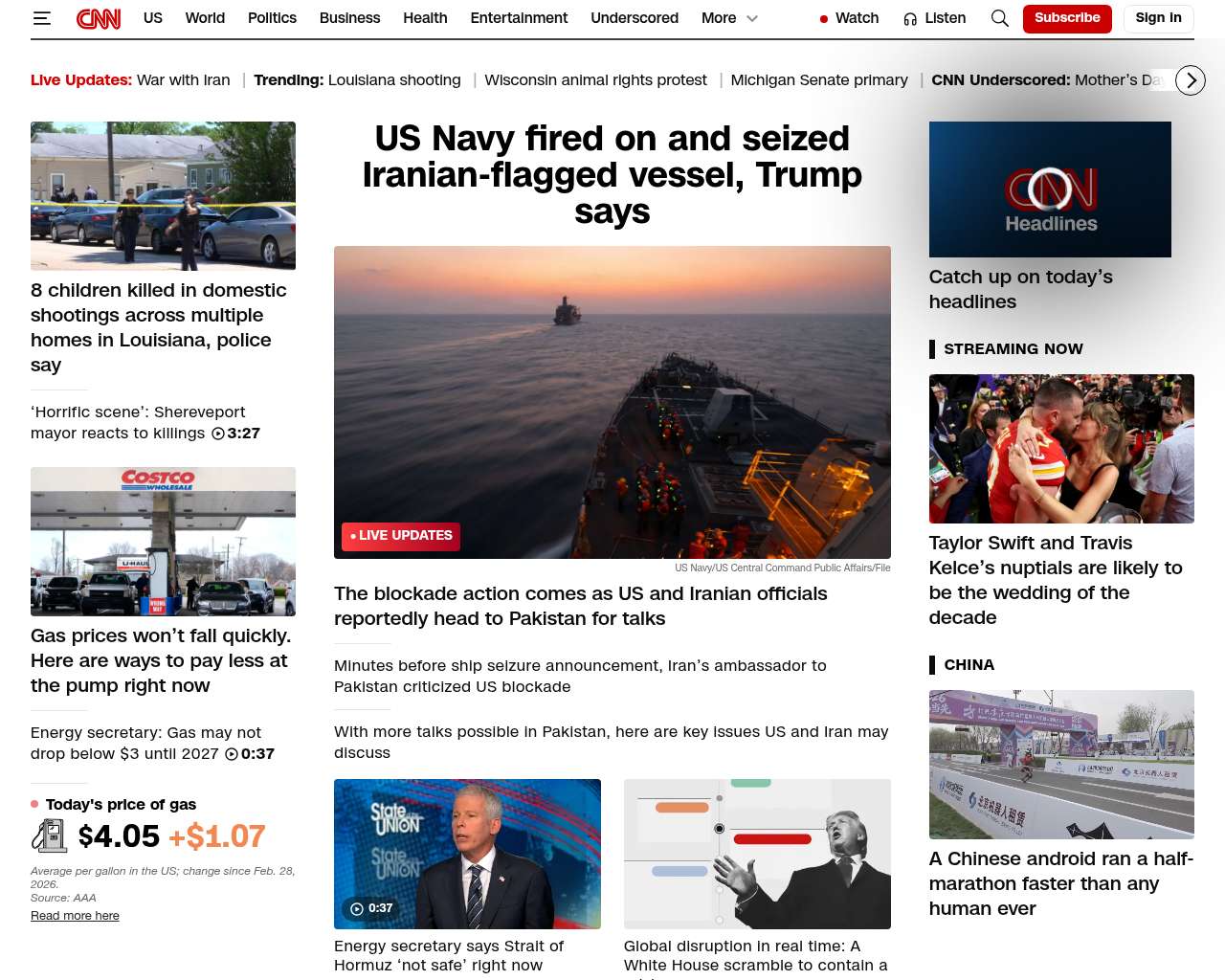Click the LIVE UPDATES badge on ship photo
Viewport: 1225px width, 980px height.
pyautogui.click(x=401, y=536)
